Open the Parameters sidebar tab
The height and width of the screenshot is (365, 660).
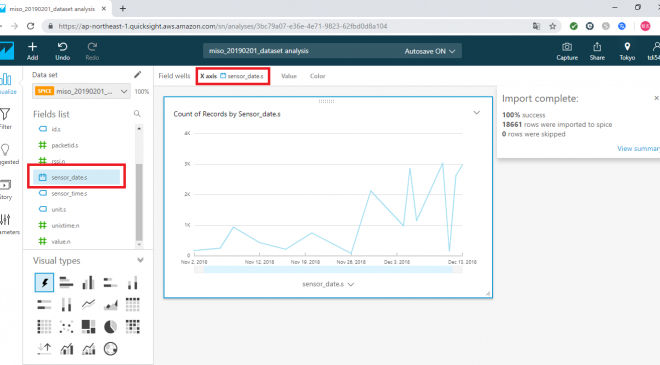(6, 224)
